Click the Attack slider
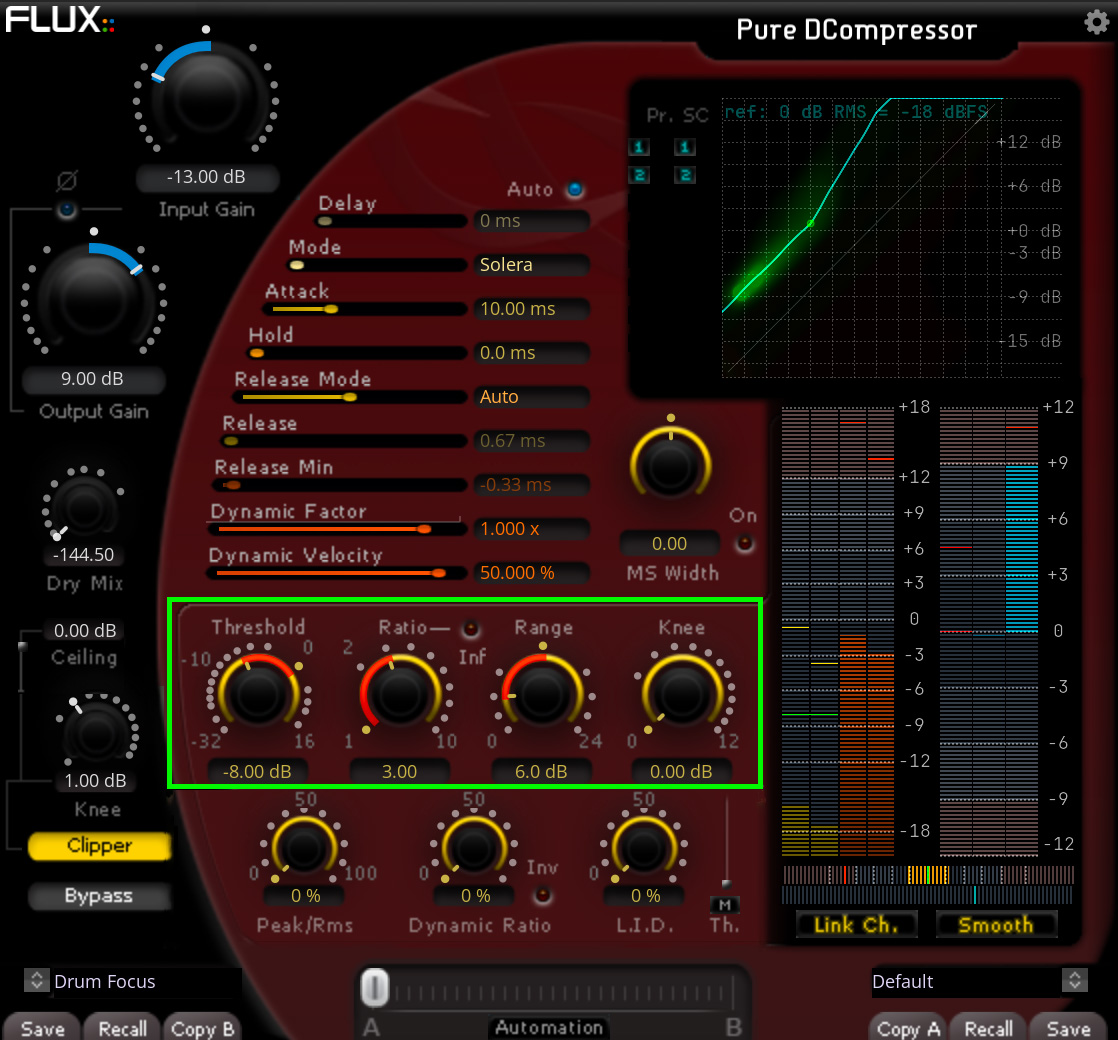Viewport: 1118px width, 1040px height. [365, 309]
